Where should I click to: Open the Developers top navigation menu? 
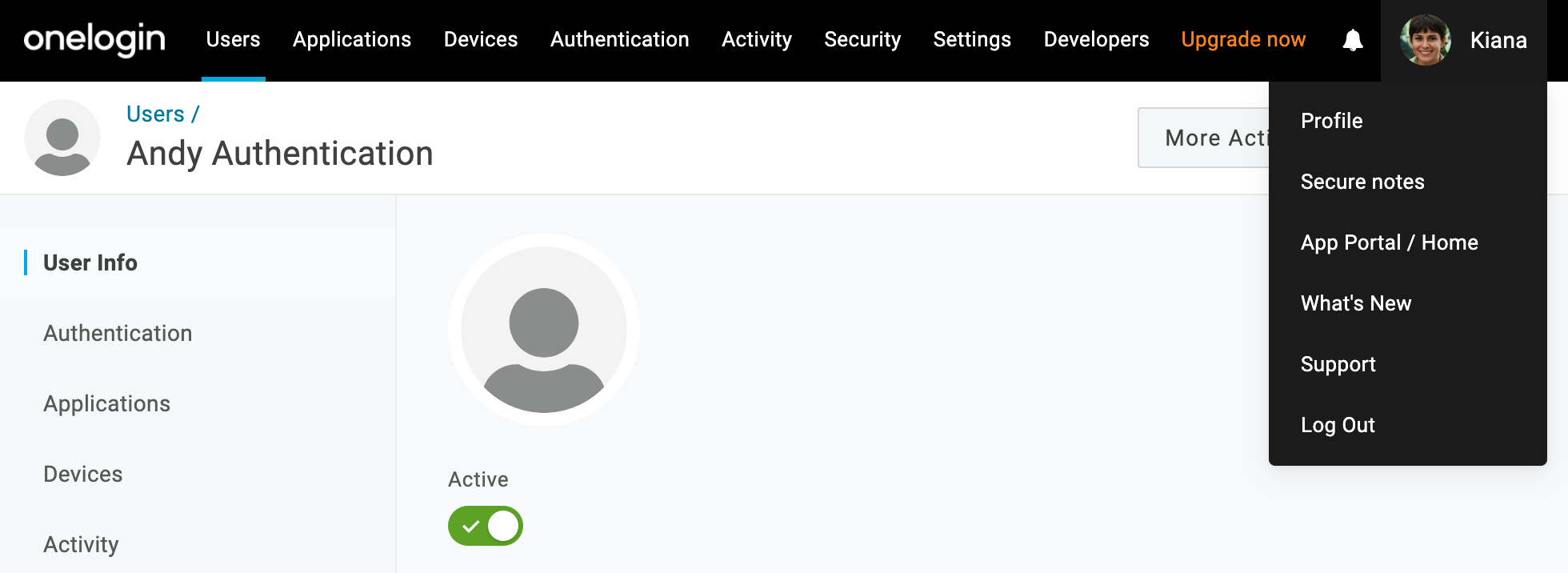click(1096, 39)
